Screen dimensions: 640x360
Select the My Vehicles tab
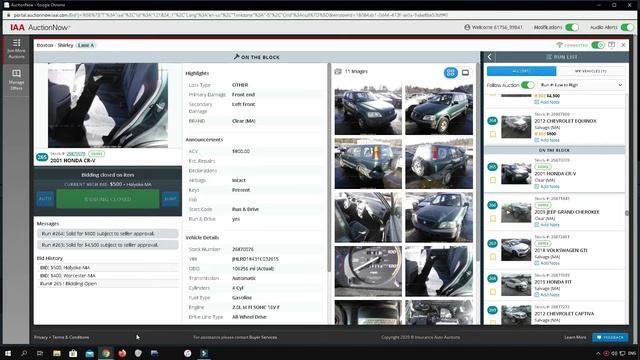pos(591,71)
